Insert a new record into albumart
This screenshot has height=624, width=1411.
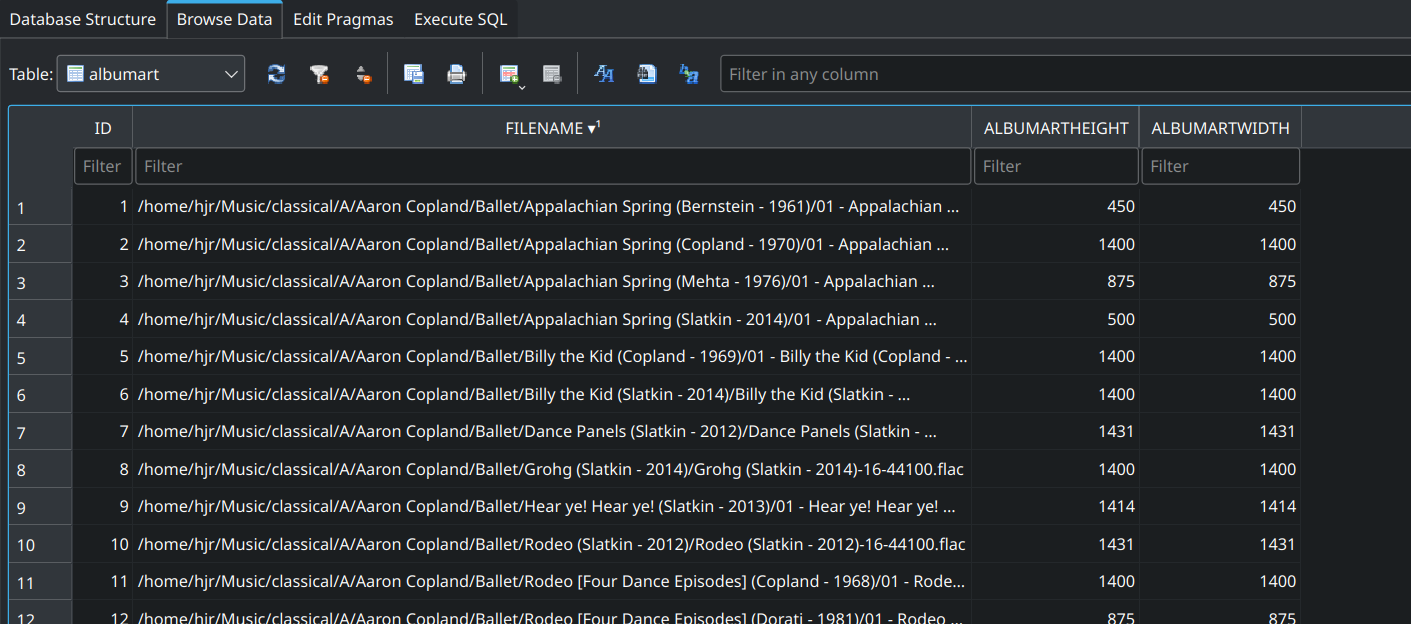coord(508,71)
